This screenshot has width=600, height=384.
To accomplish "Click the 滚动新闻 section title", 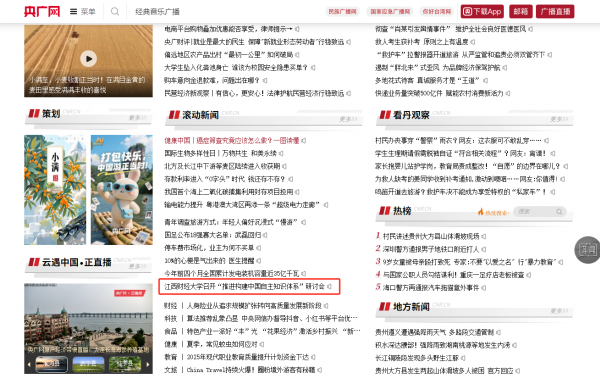I will 200,115.
